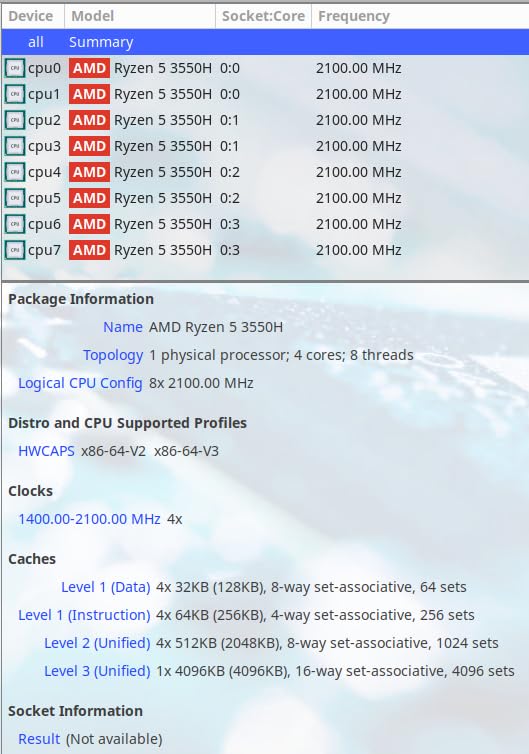
Task: Click the cpu5 chip icon
Action: pyautogui.click(x=14, y=198)
